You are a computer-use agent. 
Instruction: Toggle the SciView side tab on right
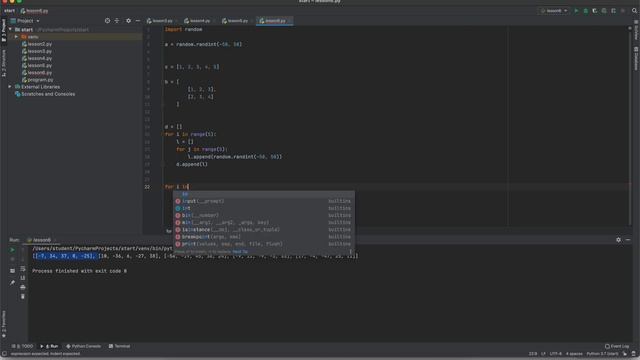[636, 30]
